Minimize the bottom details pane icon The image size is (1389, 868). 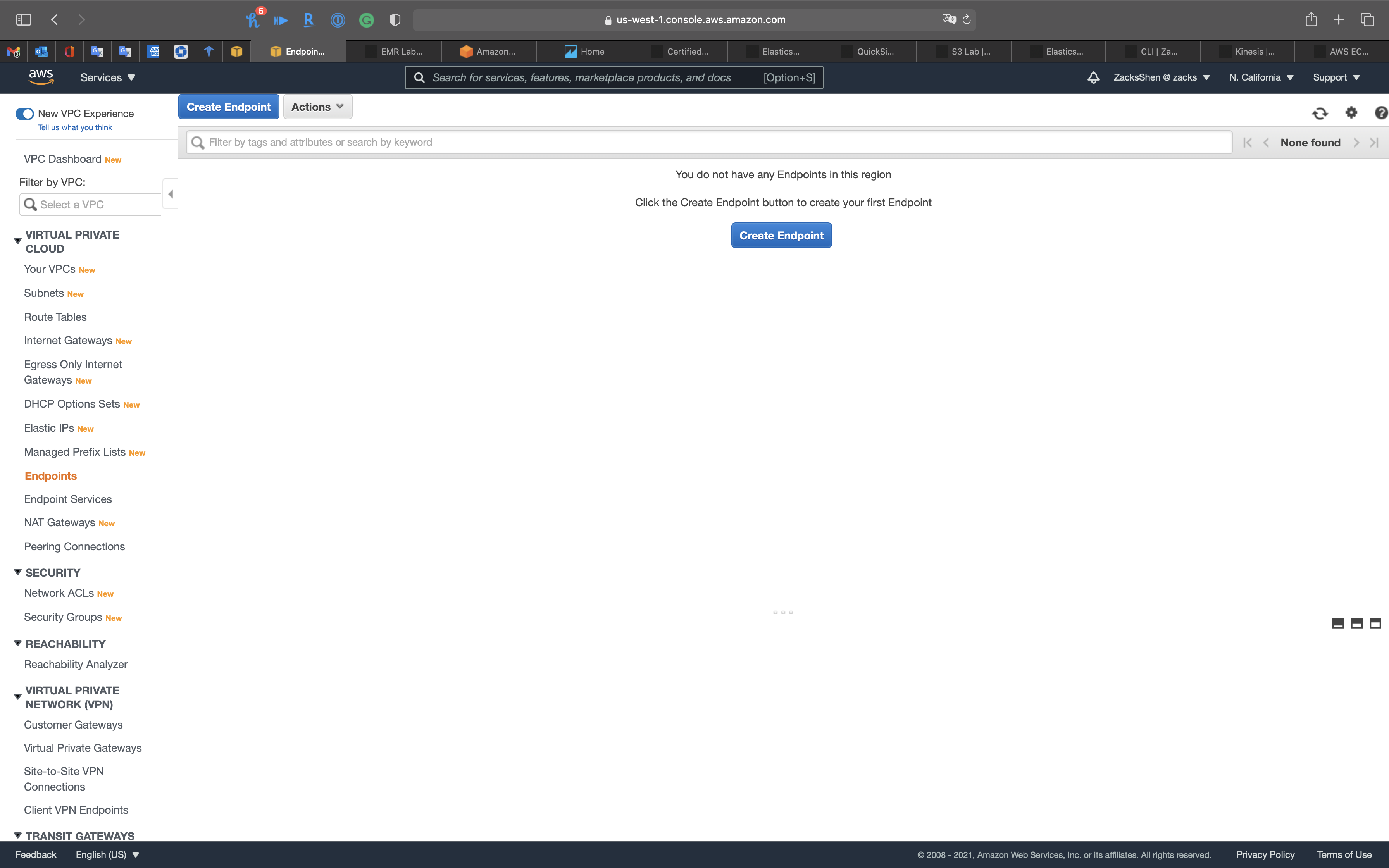click(1338, 623)
